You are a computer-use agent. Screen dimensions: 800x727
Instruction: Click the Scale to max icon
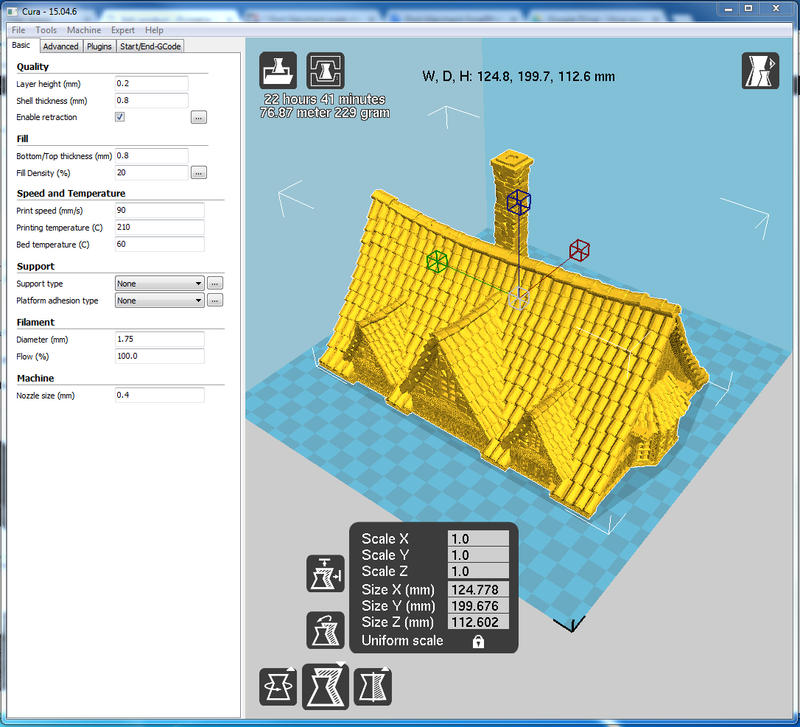coord(326,574)
